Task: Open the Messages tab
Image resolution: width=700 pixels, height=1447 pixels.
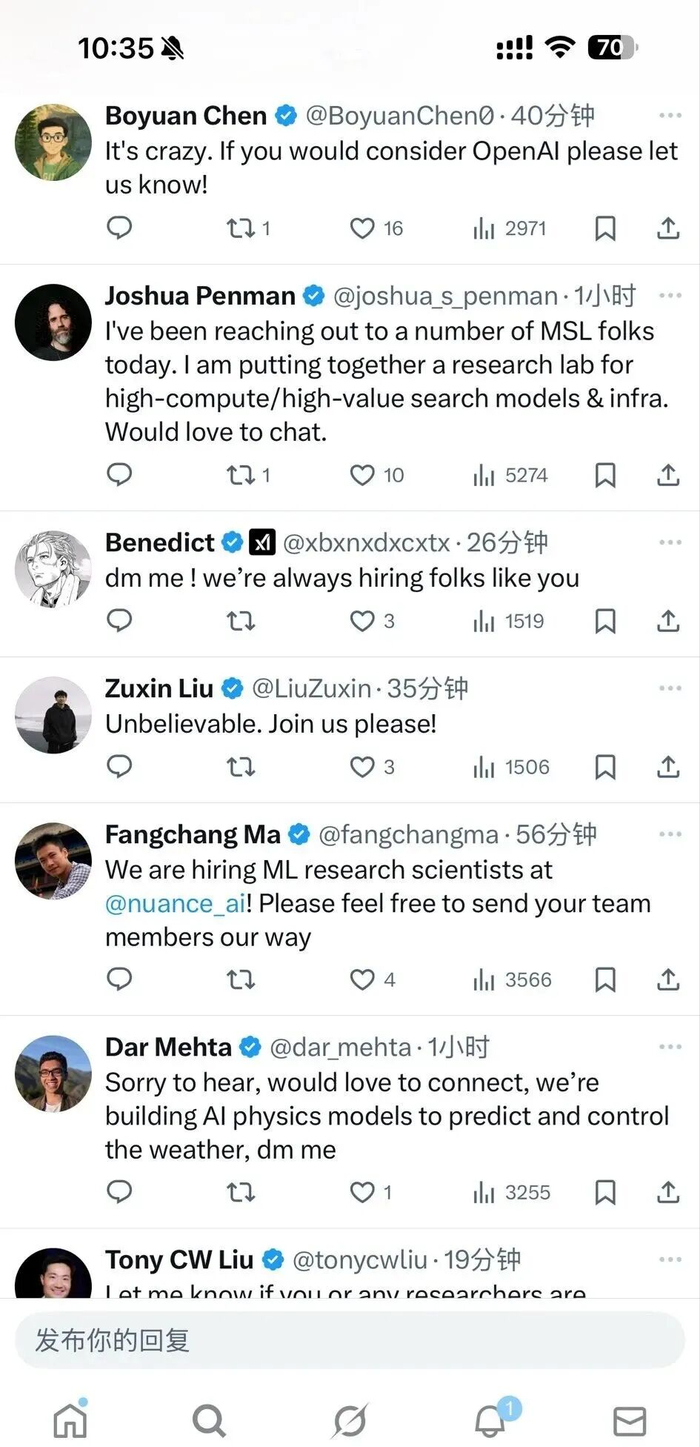Action: coord(629,1419)
